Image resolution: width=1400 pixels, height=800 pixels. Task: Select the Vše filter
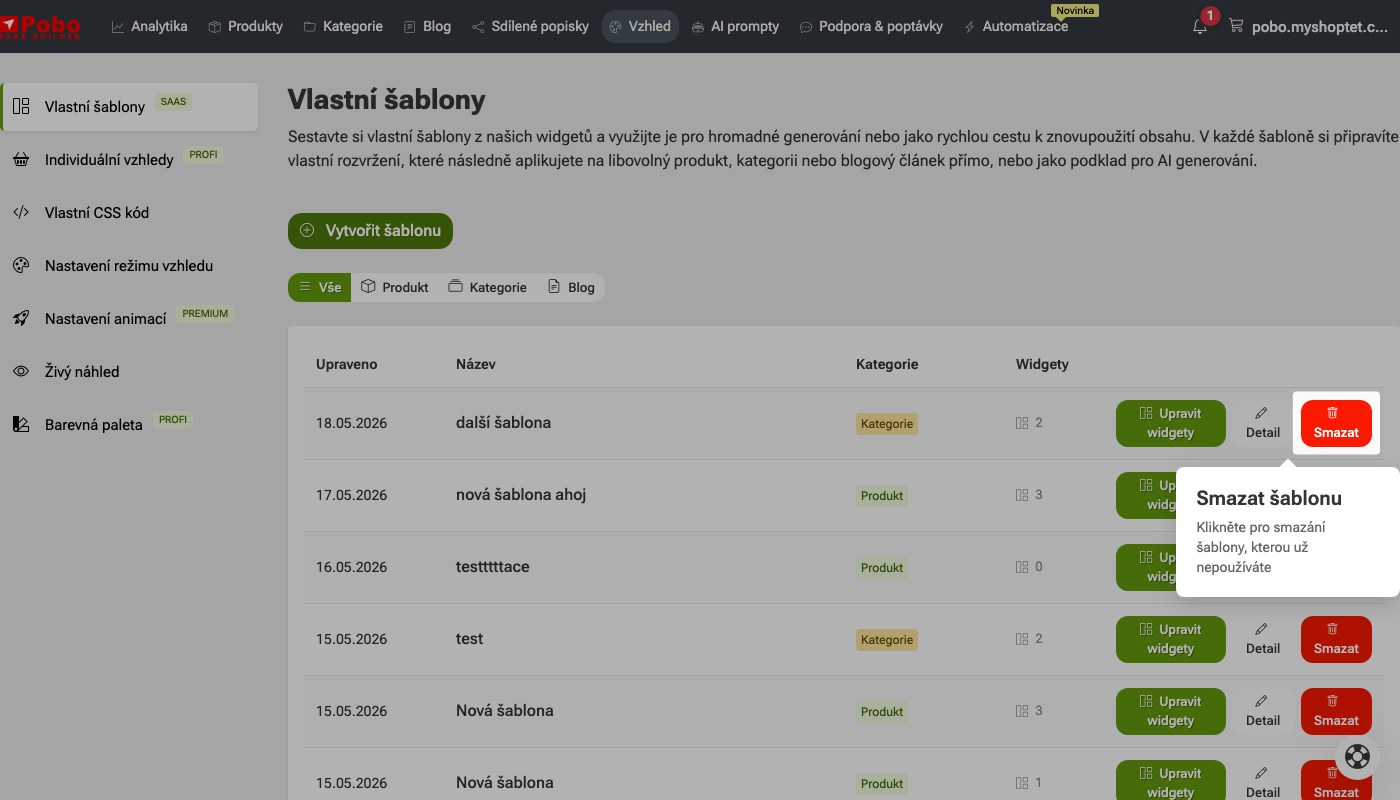click(320, 287)
